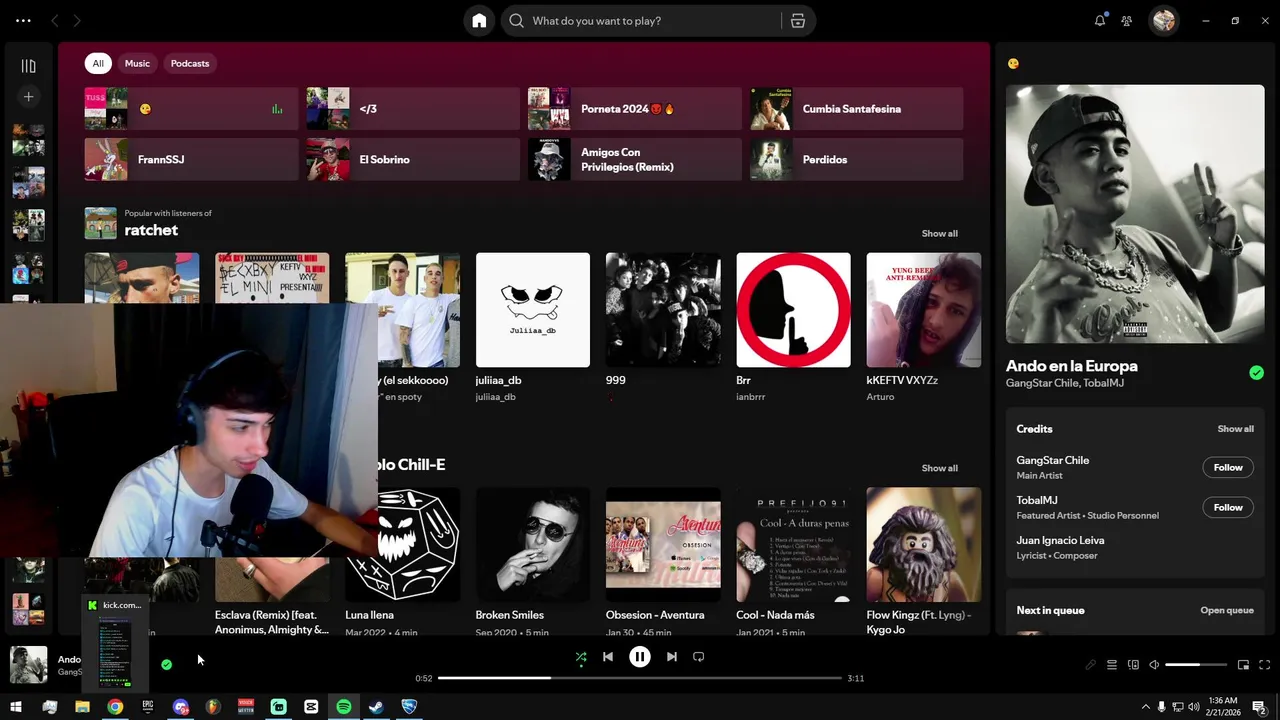Open Perdidos tile
Screen dimensions: 1280x720
tap(857, 160)
